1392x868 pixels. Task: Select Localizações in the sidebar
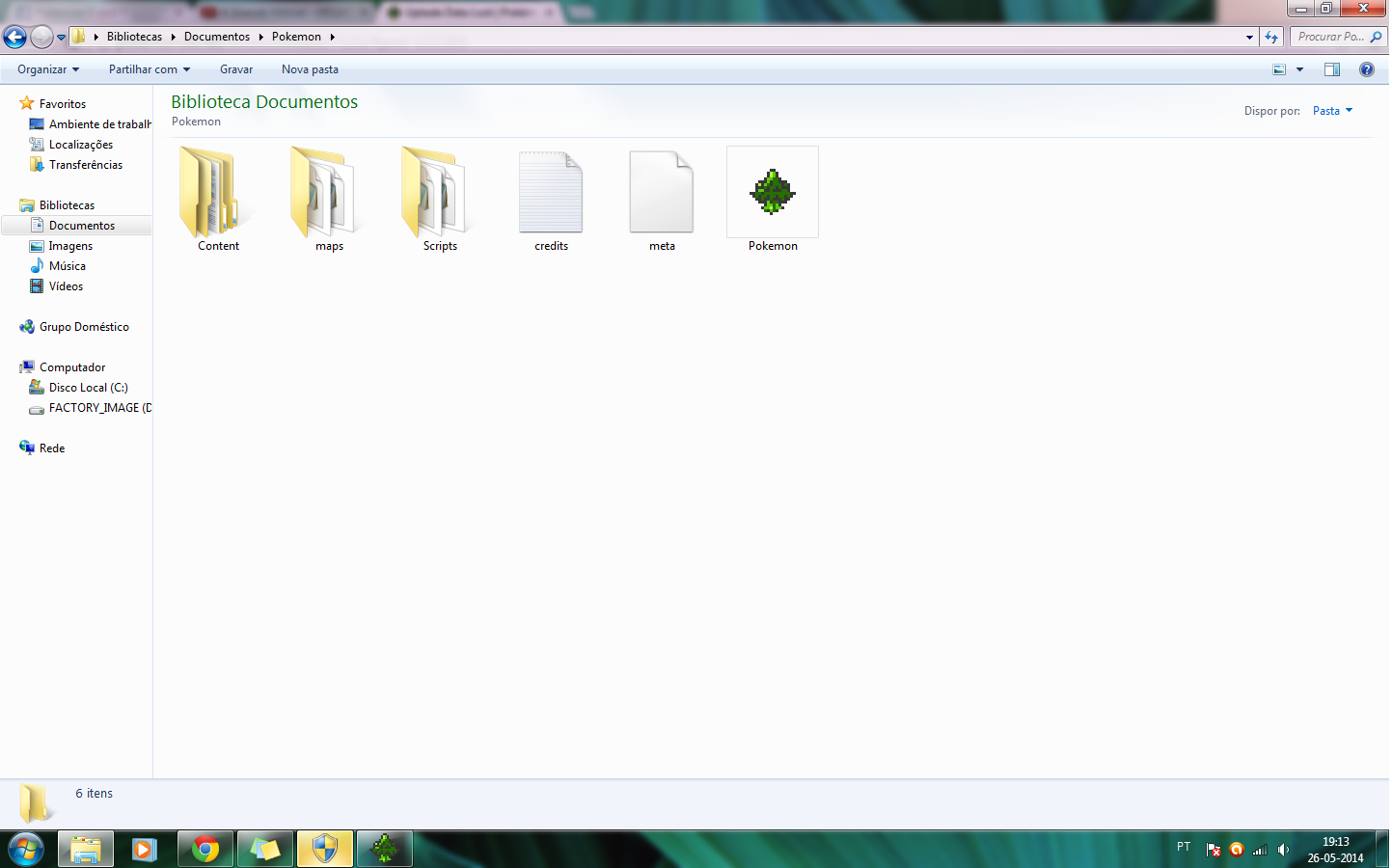tap(81, 145)
